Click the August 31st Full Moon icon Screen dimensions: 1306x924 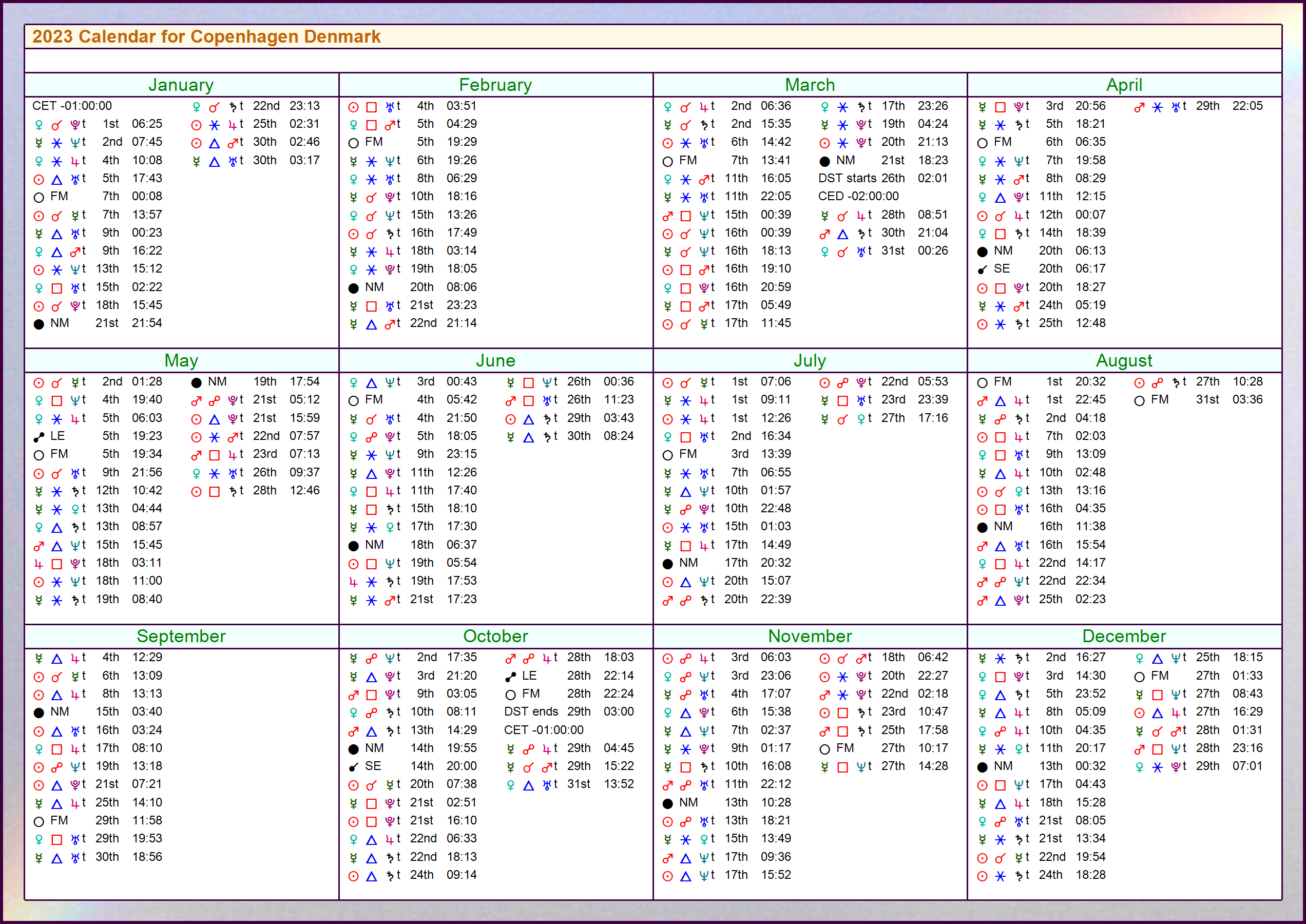coord(1139,400)
